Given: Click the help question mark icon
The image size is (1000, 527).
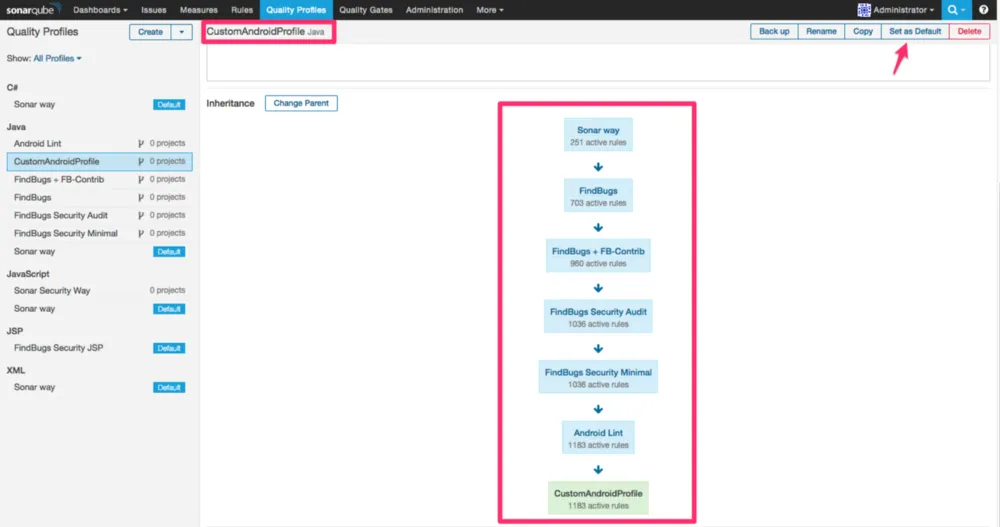Looking at the screenshot, I should (x=984, y=10).
